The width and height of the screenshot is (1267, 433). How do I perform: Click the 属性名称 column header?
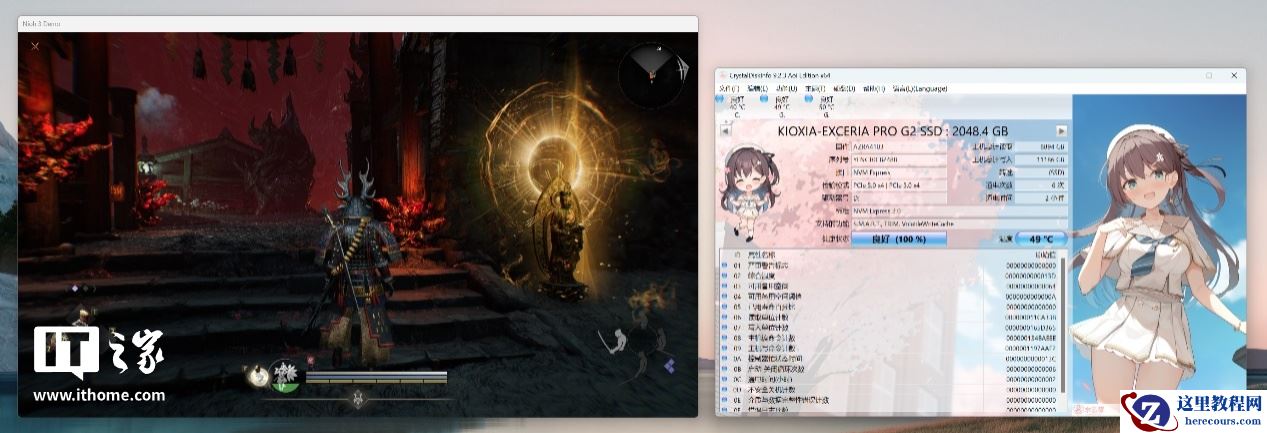761,255
